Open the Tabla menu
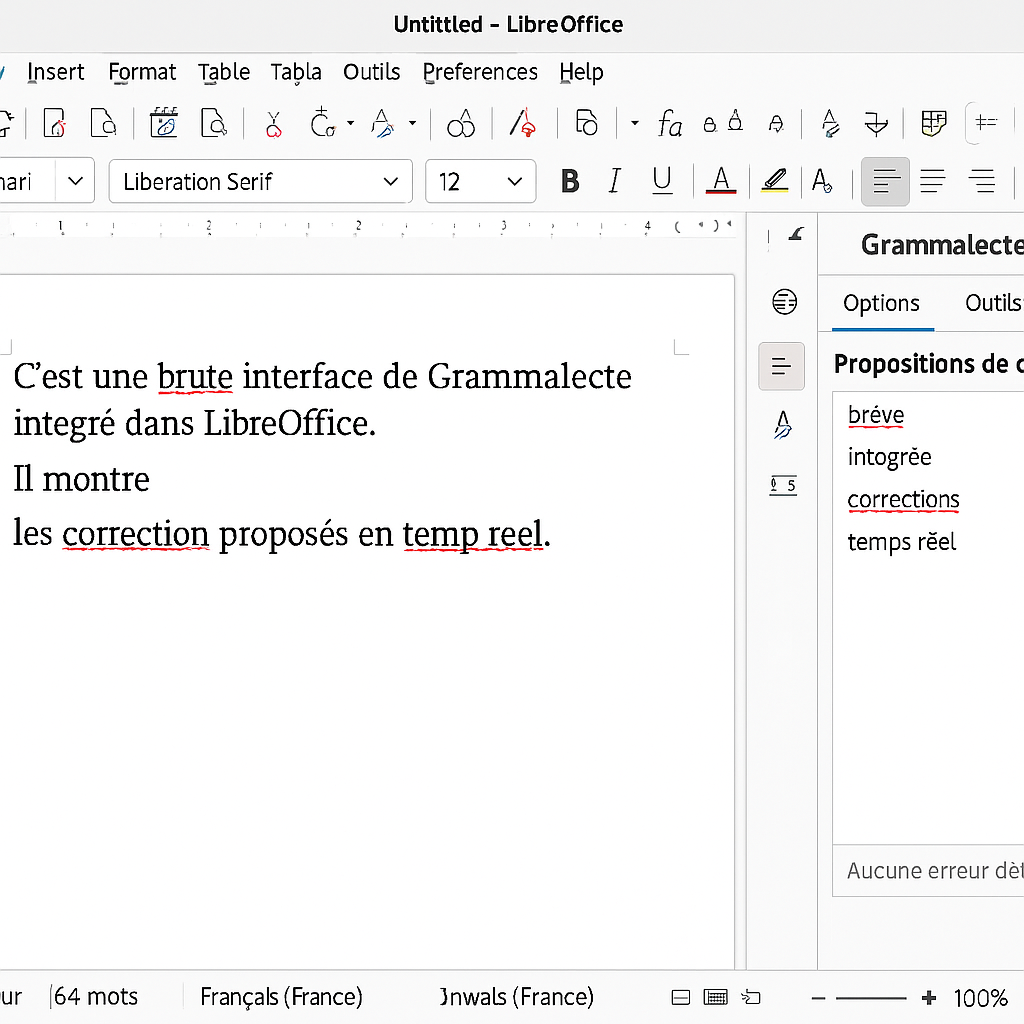 [296, 72]
